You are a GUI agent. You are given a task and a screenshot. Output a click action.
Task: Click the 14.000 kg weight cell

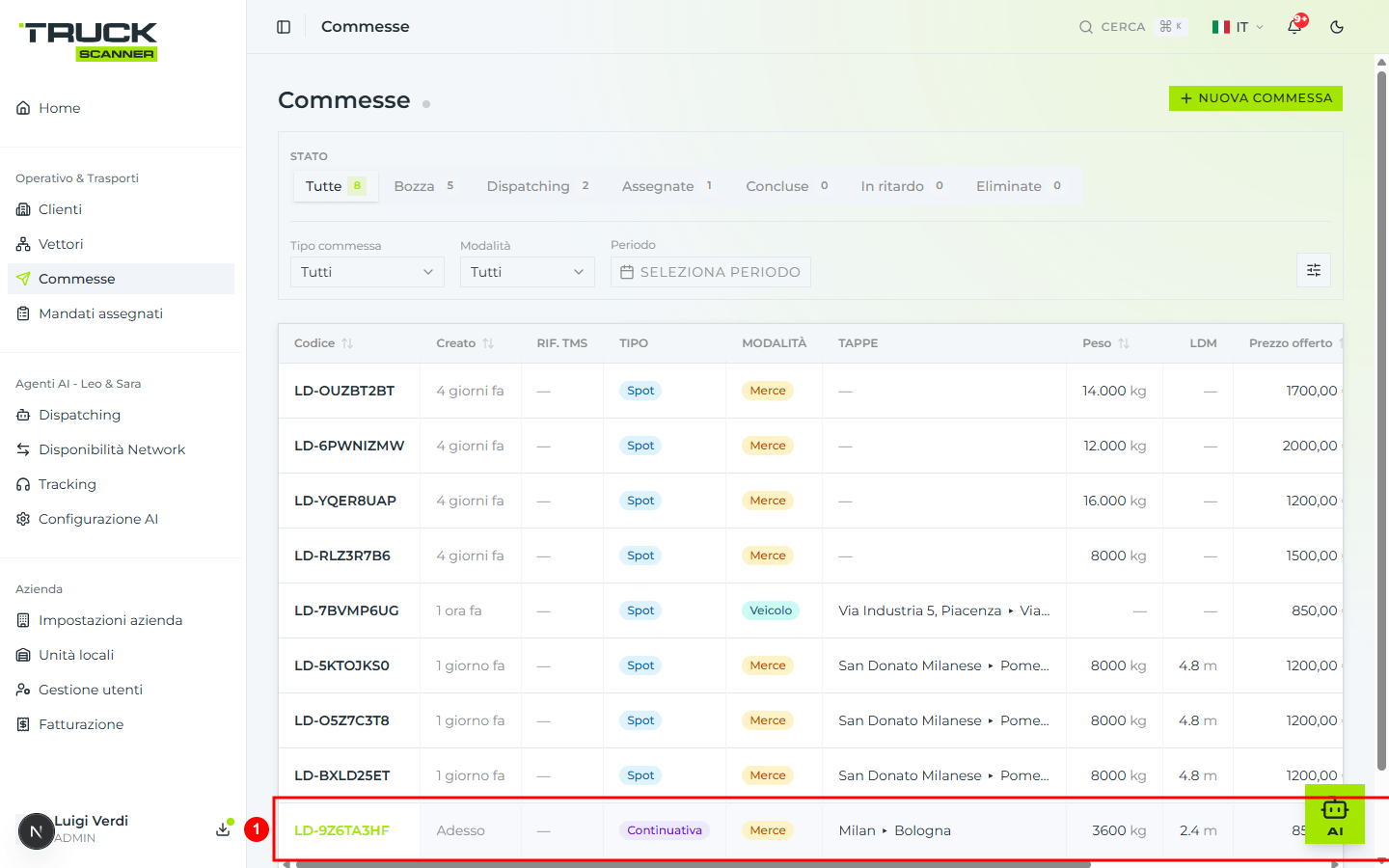click(1114, 391)
